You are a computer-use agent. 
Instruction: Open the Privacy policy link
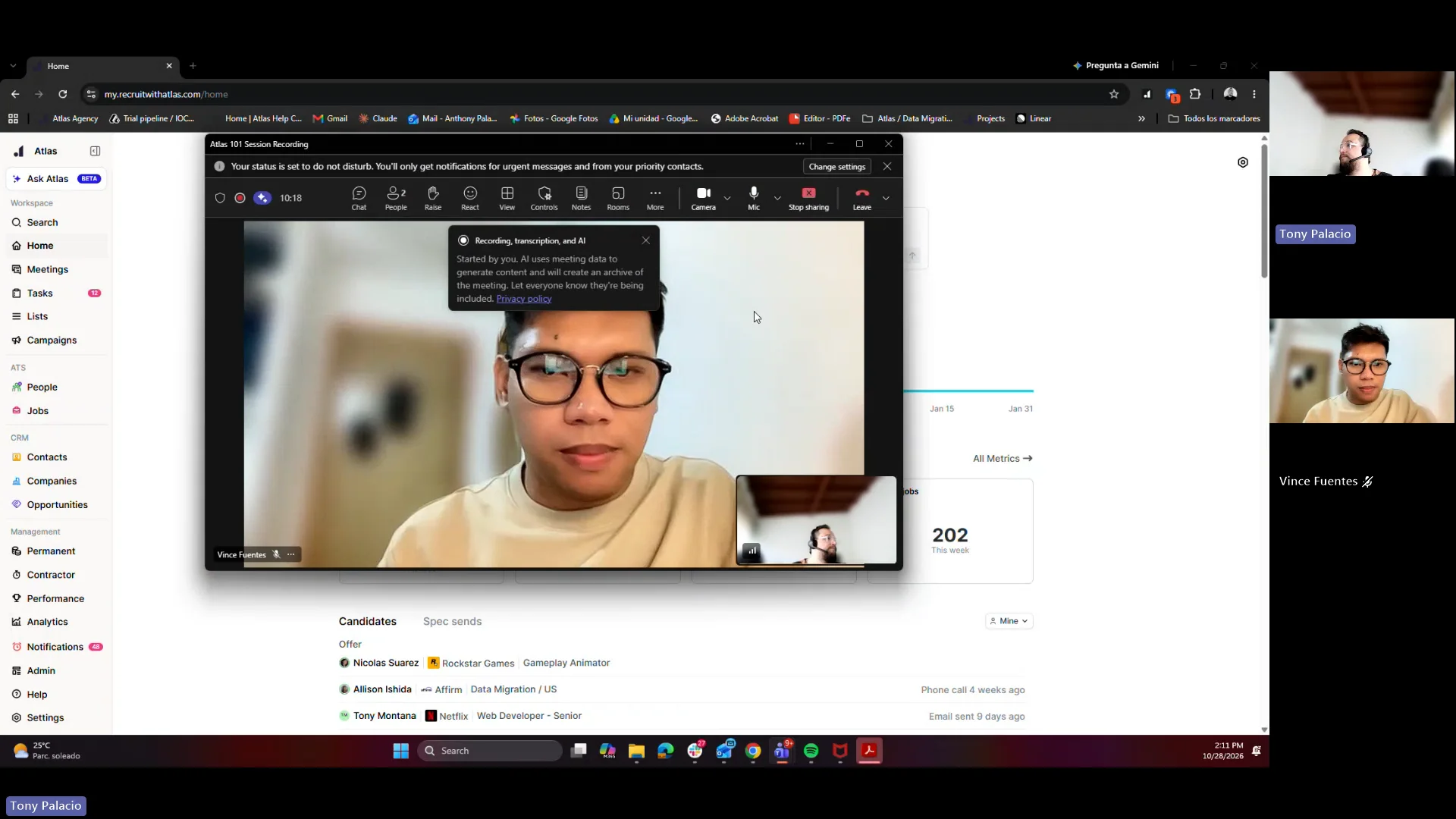[524, 299]
